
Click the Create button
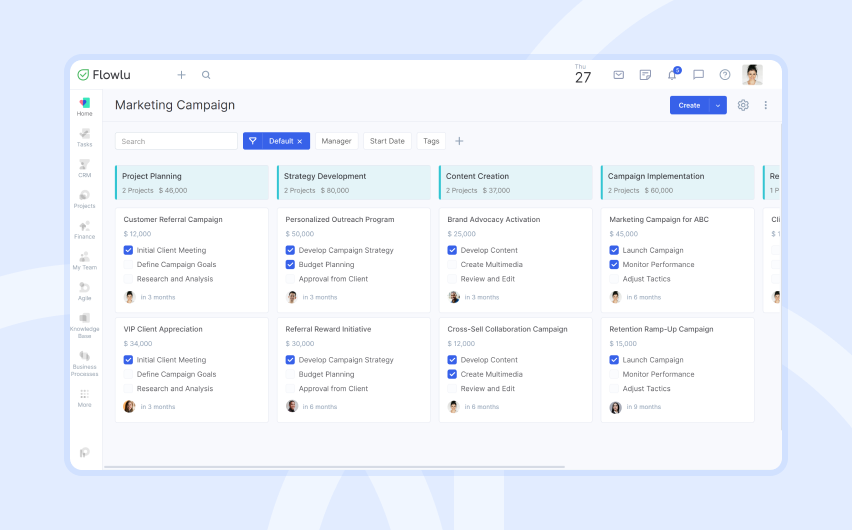click(x=690, y=105)
